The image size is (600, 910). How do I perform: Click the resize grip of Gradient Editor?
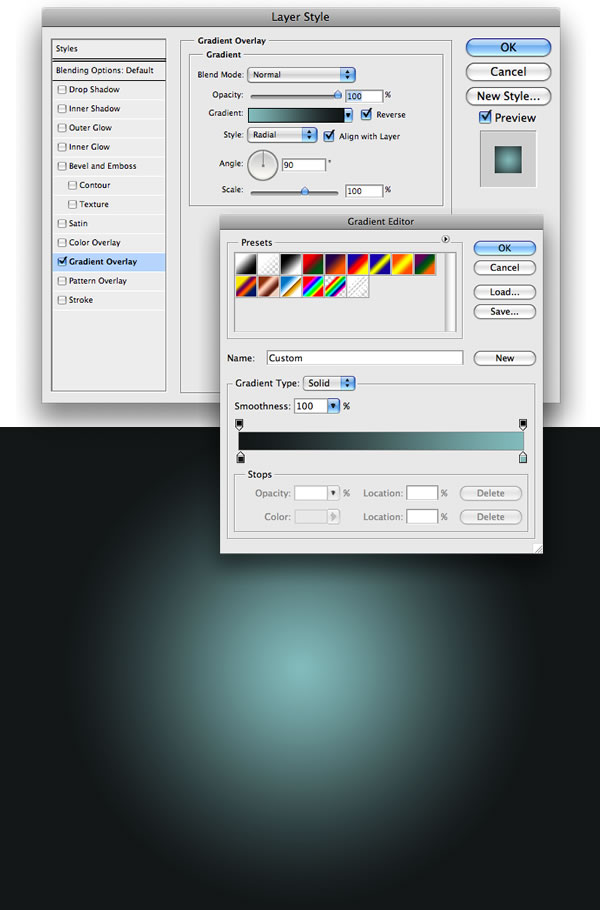click(x=538, y=548)
